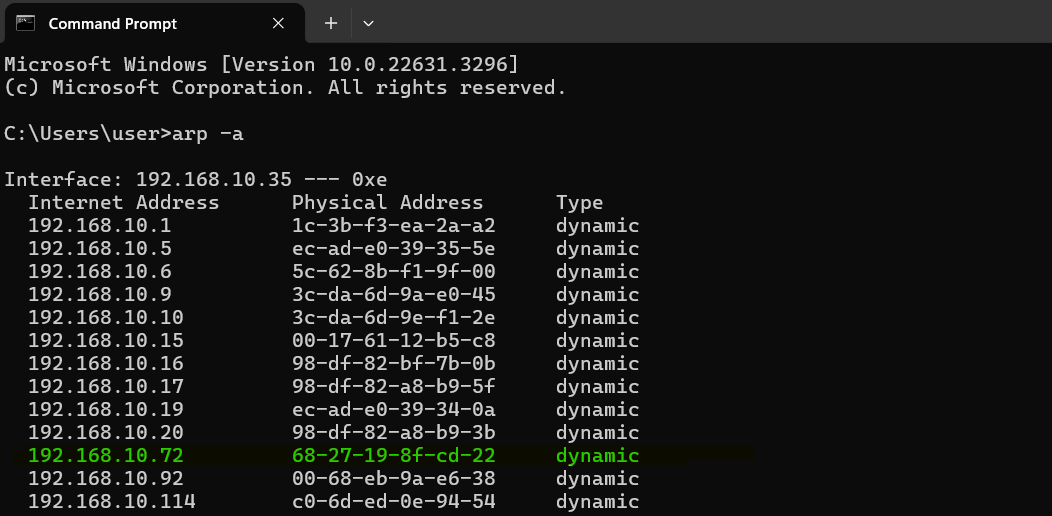The image size is (1052, 516).
Task: Click the highlighted IP 192.168.10.72
Action: 106,456
